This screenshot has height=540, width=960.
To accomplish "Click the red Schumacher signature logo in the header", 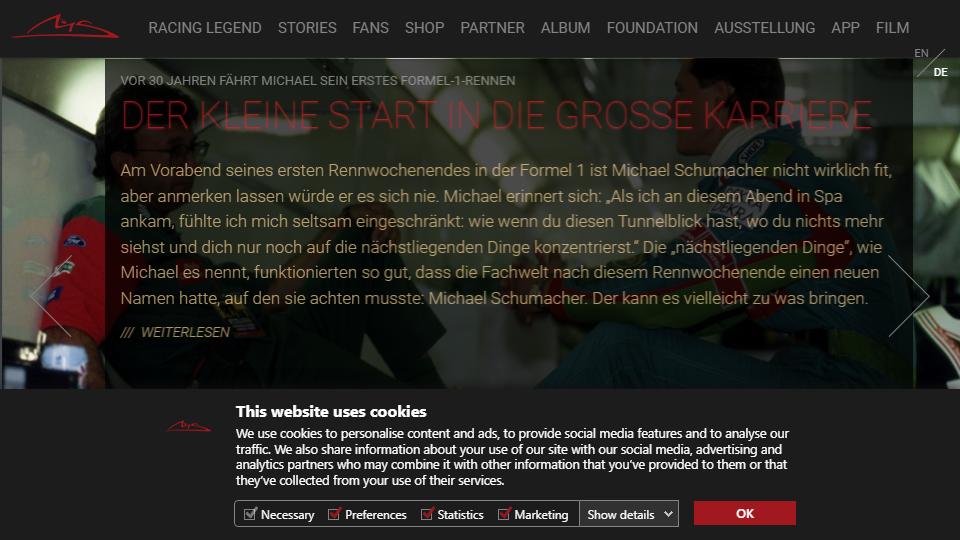I will coord(66,27).
